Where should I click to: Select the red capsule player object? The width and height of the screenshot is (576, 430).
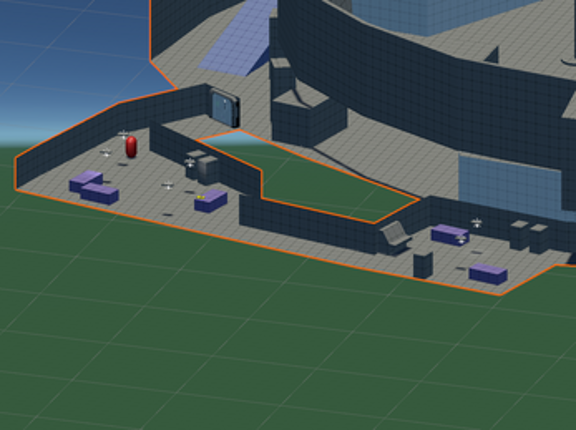click(131, 147)
